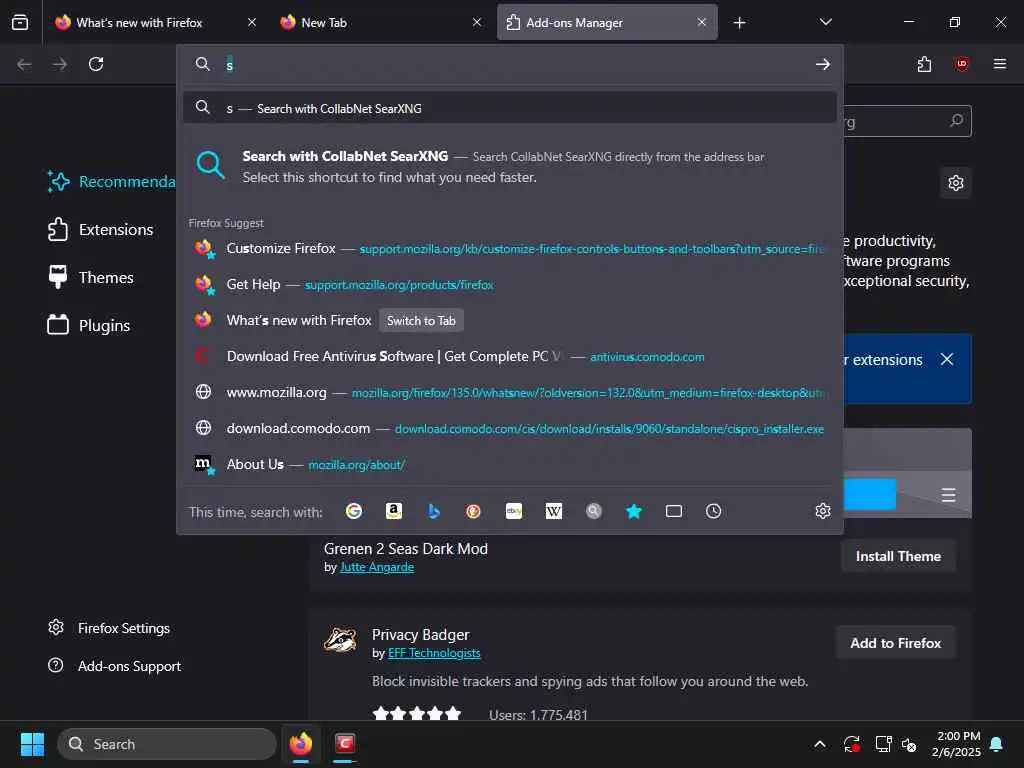Image resolution: width=1024 pixels, height=768 pixels.
Task: Open Extensions category in sidebar
Action: pyautogui.click(x=101, y=230)
